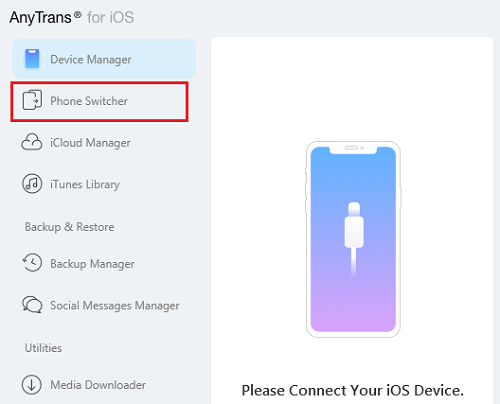Image resolution: width=500 pixels, height=404 pixels.
Task: Click the Backup & Restore section heading
Action: point(69,227)
